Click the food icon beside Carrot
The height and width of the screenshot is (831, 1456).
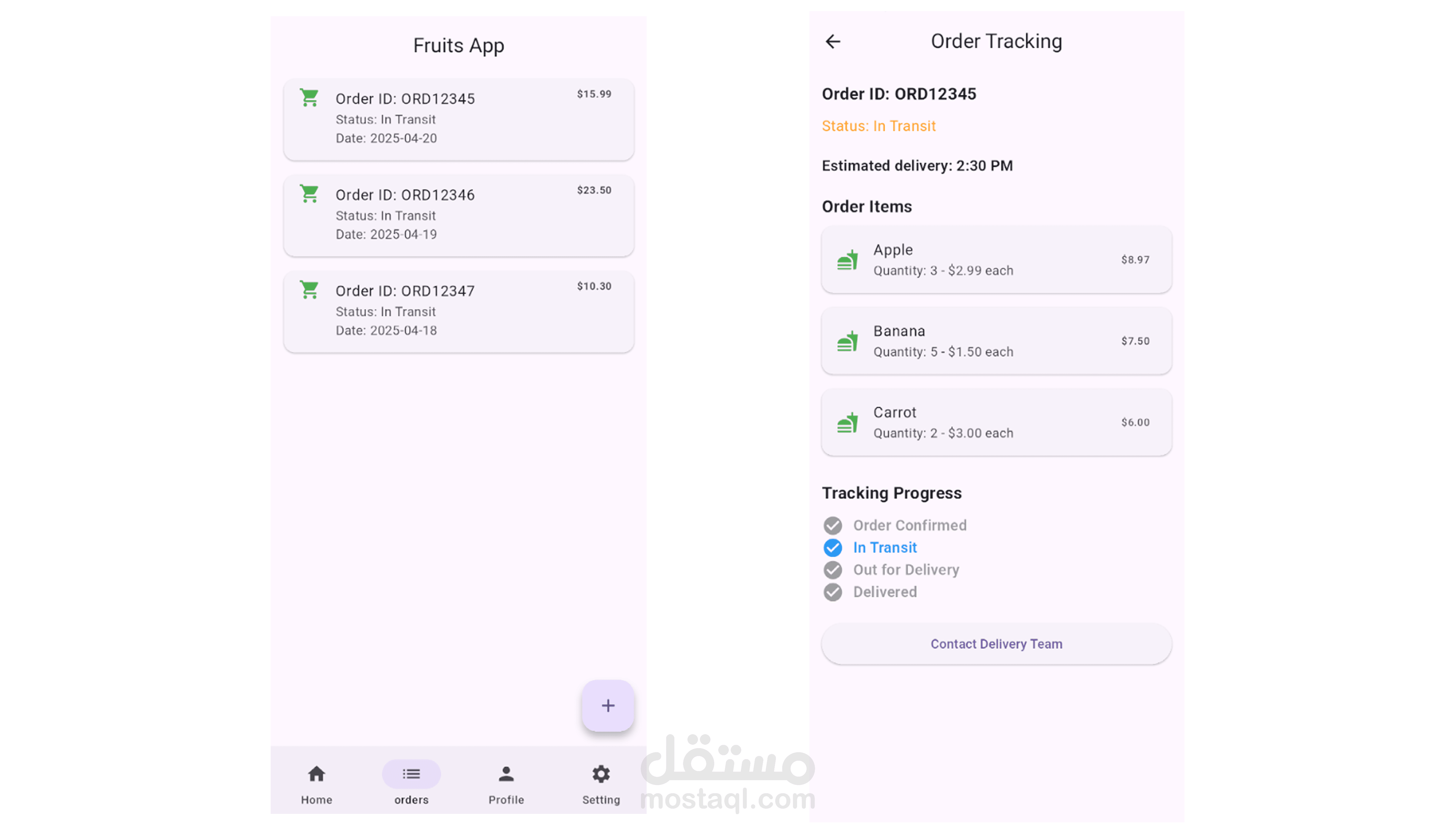847,422
